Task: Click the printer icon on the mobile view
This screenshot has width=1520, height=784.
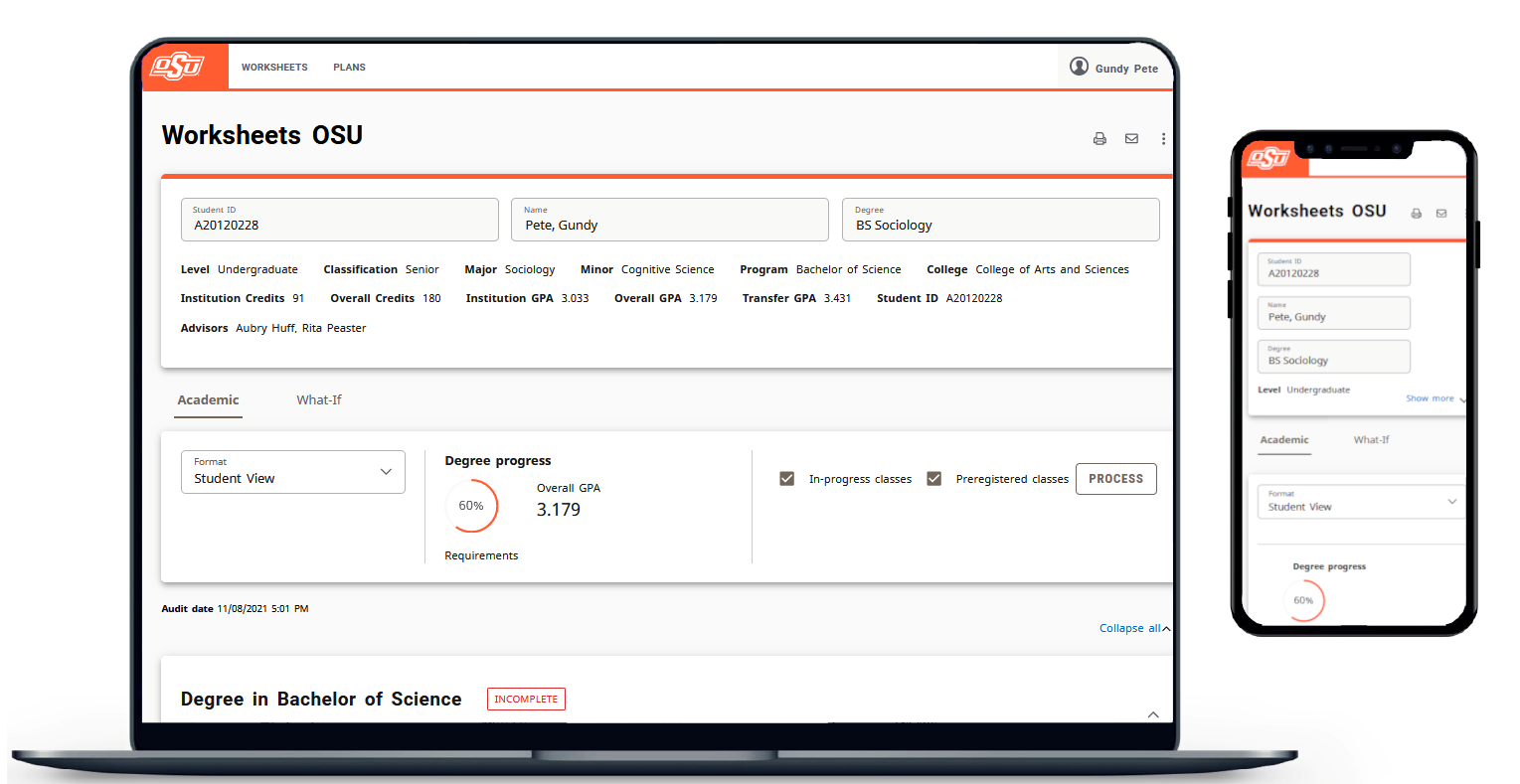Action: coord(1416,212)
